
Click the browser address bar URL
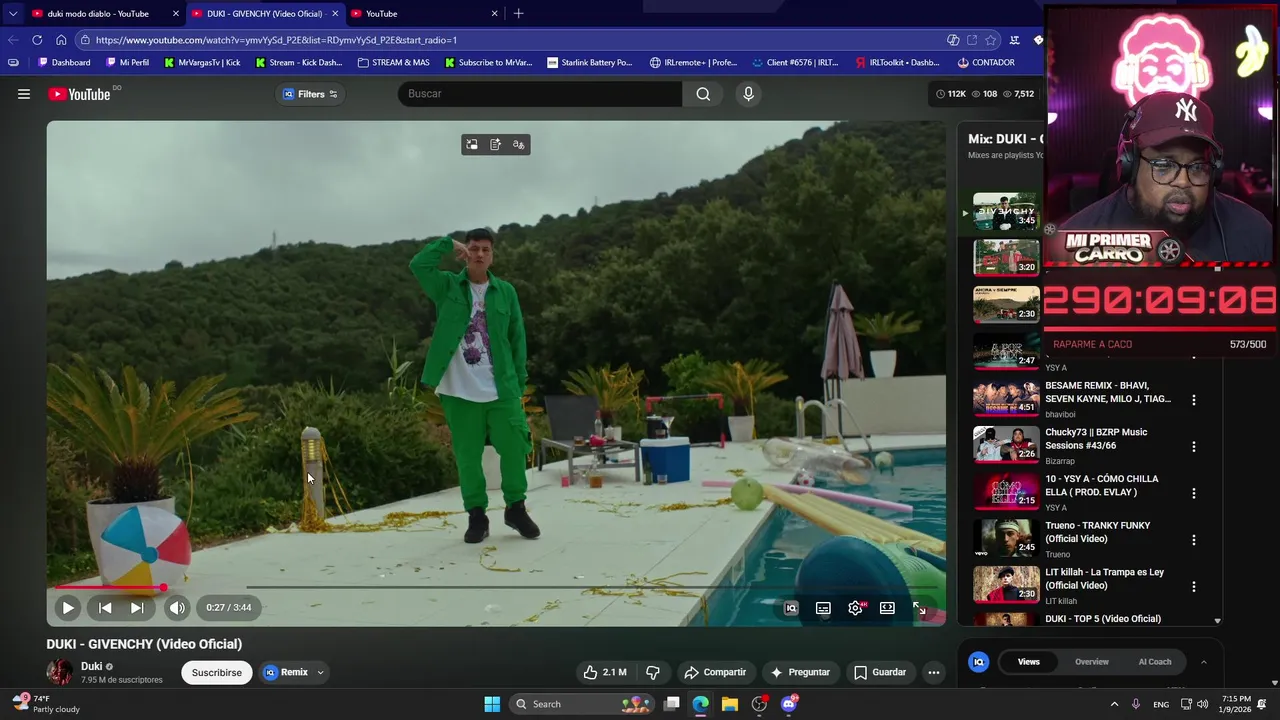tap(276, 40)
